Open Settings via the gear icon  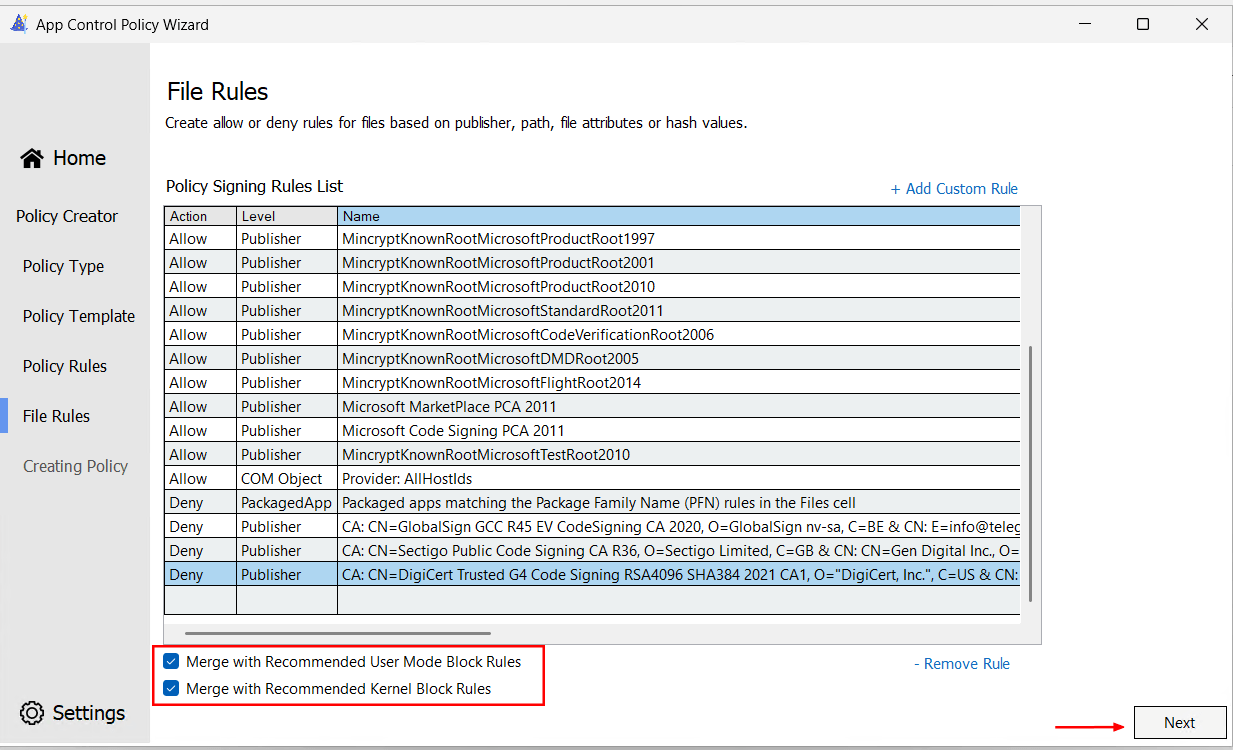pyautogui.click(x=32, y=713)
